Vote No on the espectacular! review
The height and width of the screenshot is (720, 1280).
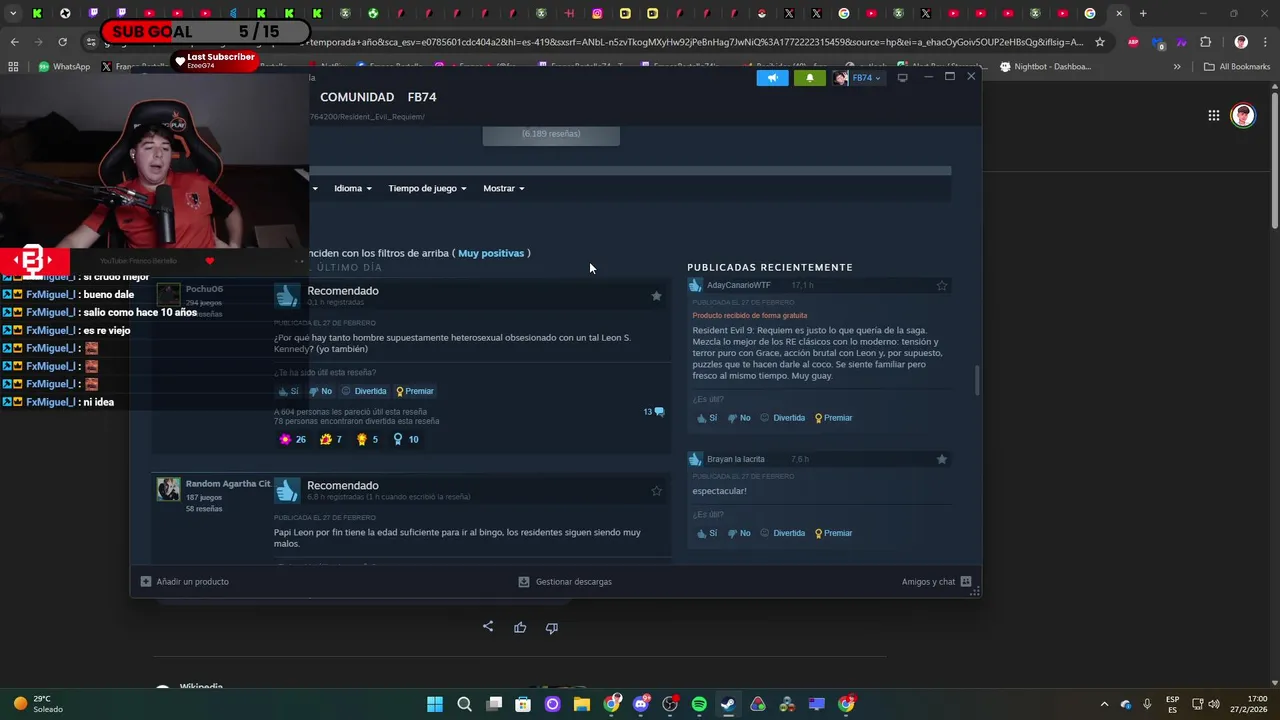[x=739, y=533]
